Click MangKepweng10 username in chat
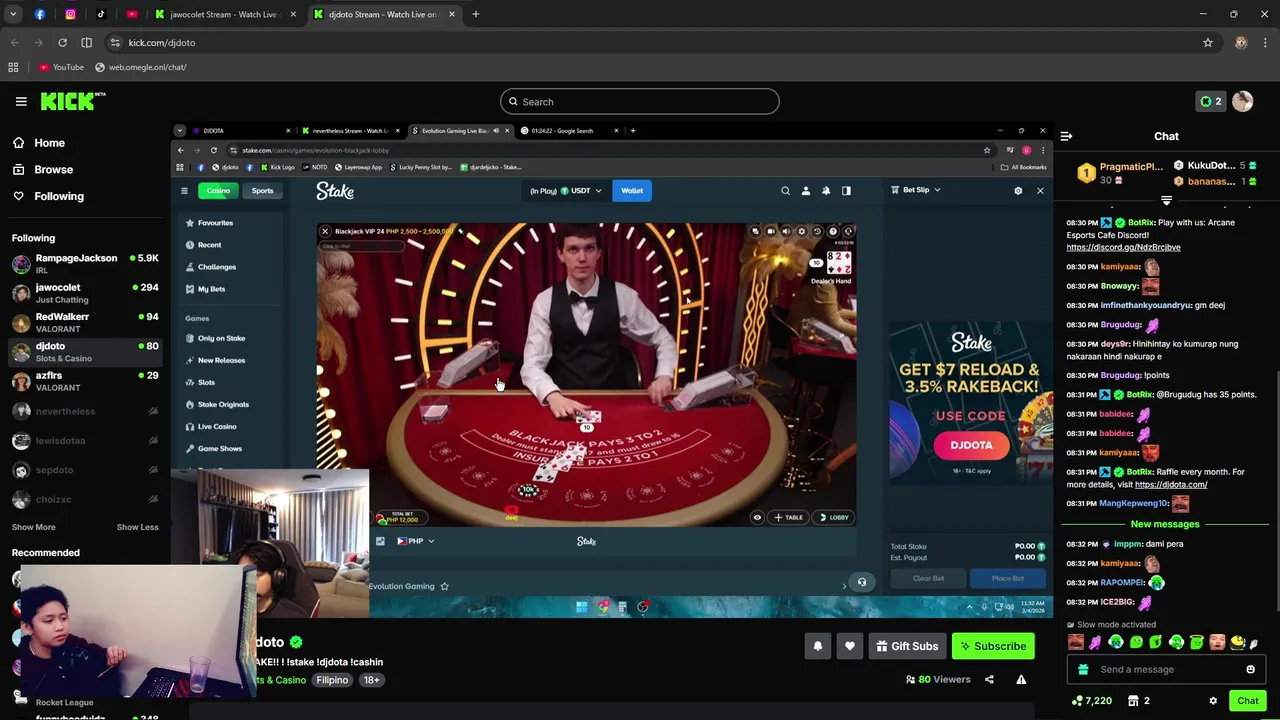Viewport: 1280px width, 720px height. (x=1133, y=504)
